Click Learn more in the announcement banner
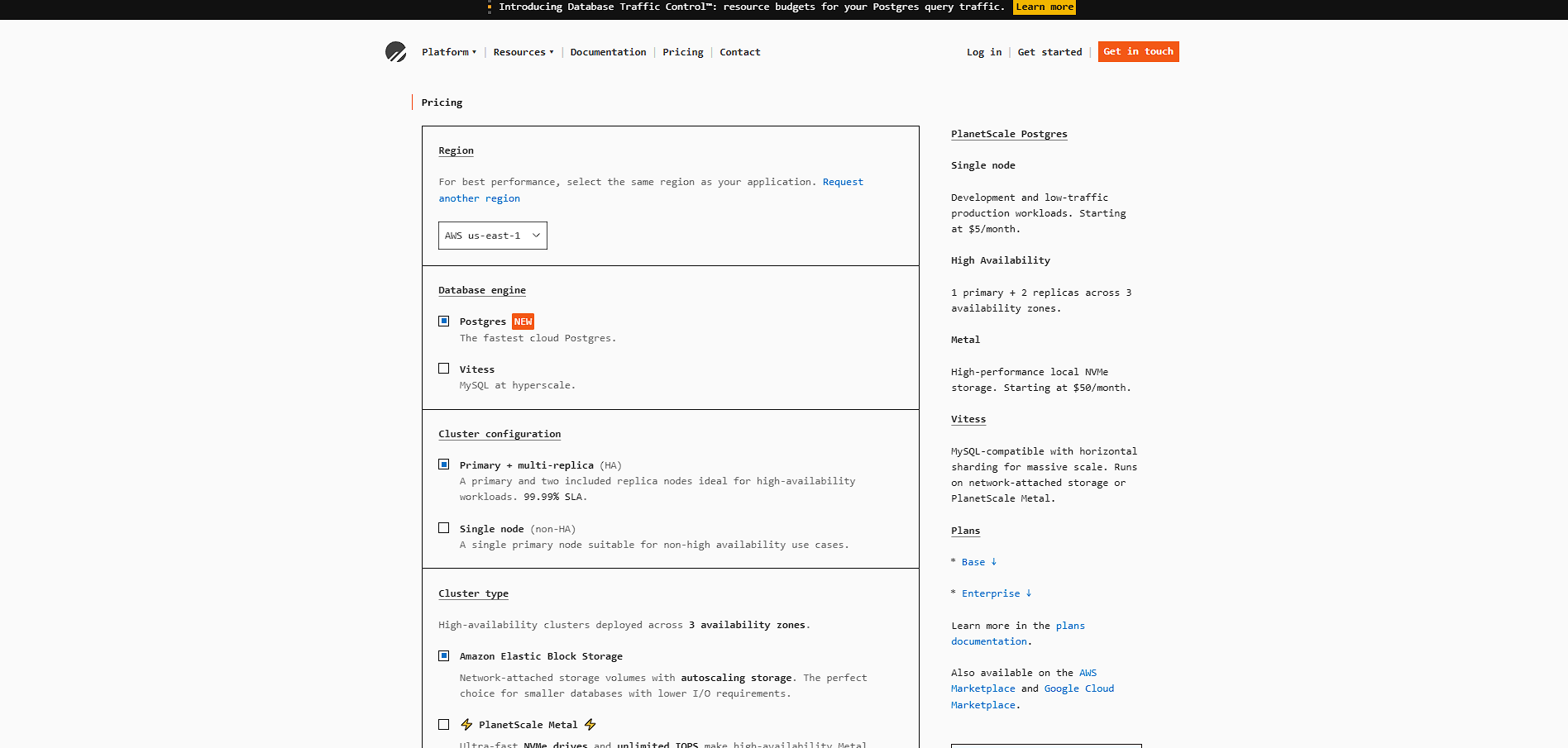The height and width of the screenshot is (748, 1568). coord(1045,7)
